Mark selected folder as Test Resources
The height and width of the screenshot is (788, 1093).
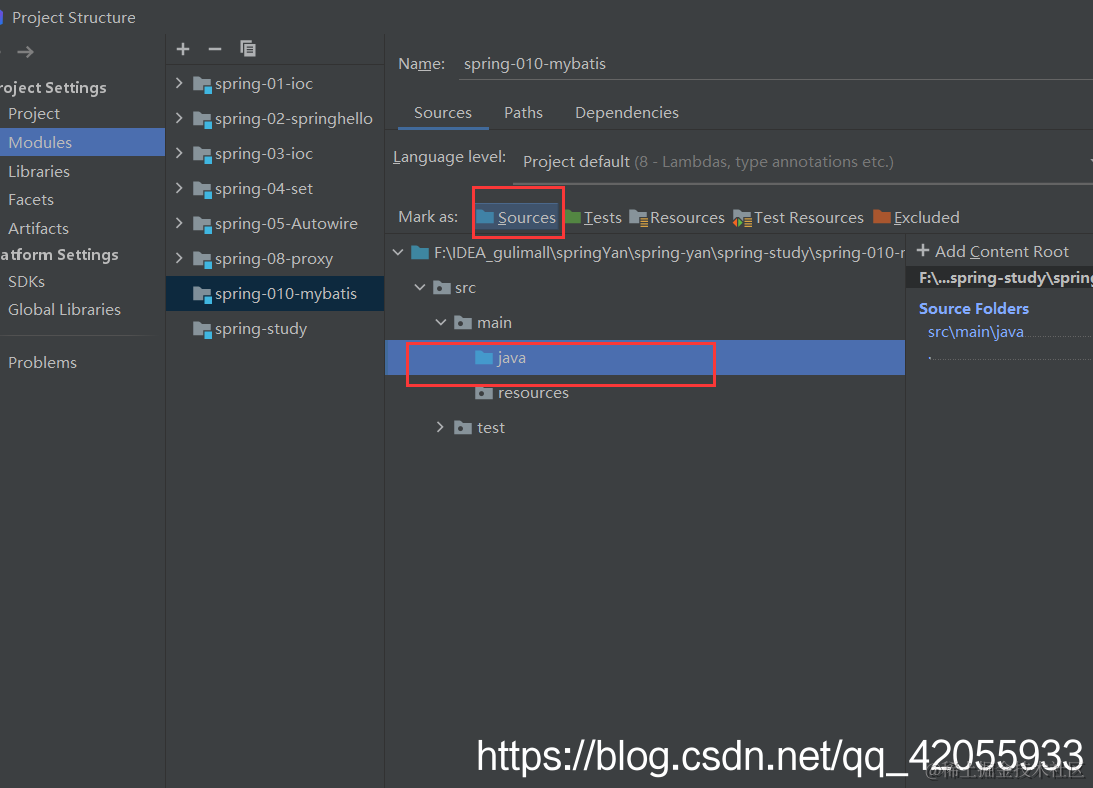(x=798, y=218)
